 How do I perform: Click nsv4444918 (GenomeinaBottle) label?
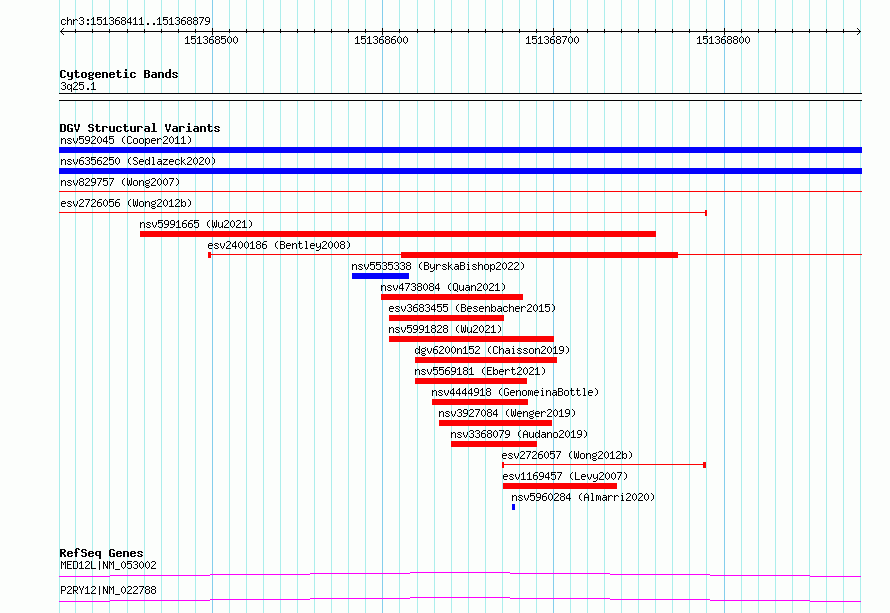coord(515,392)
